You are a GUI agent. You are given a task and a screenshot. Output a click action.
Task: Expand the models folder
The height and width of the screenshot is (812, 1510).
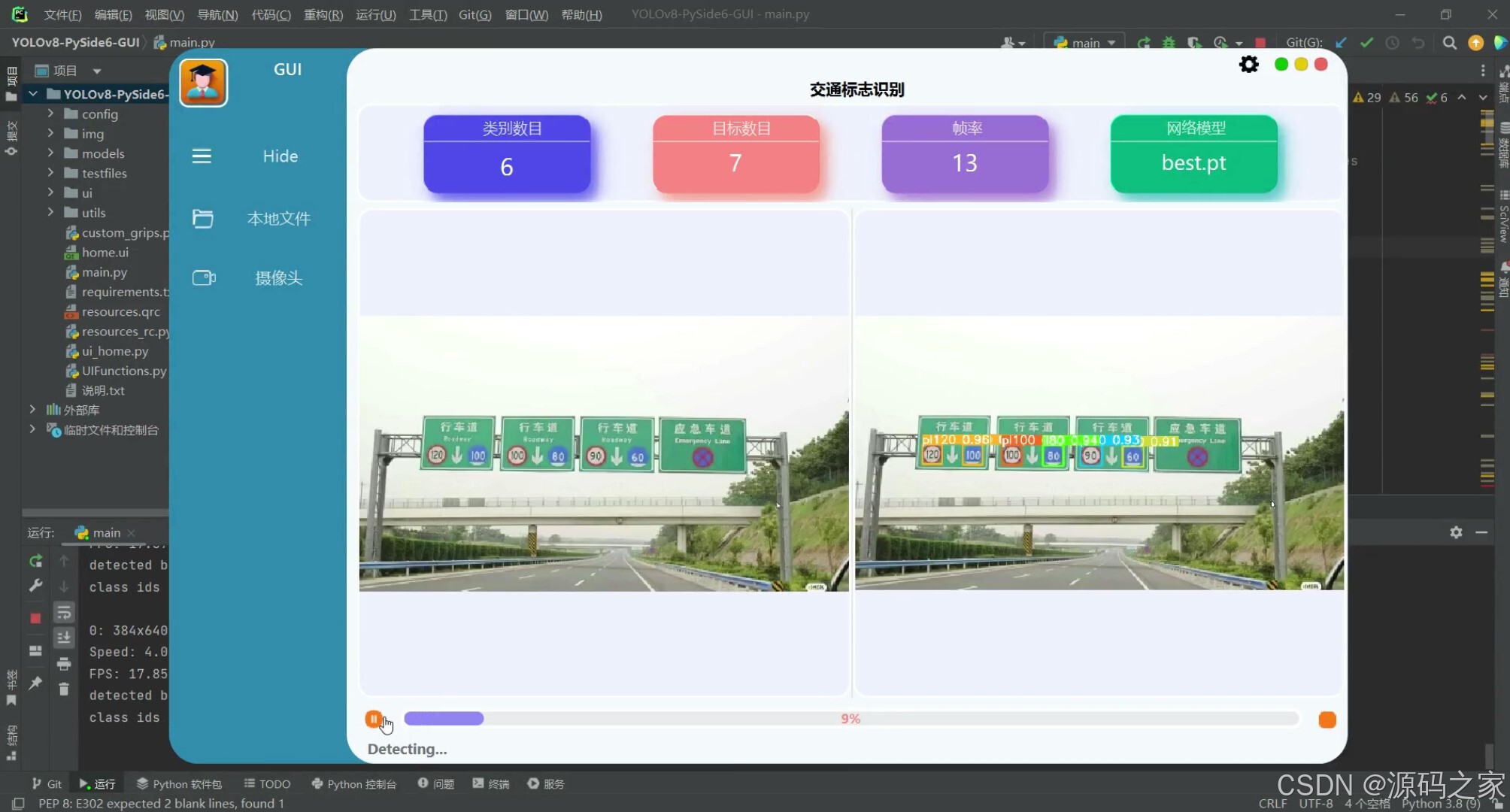coord(50,153)
